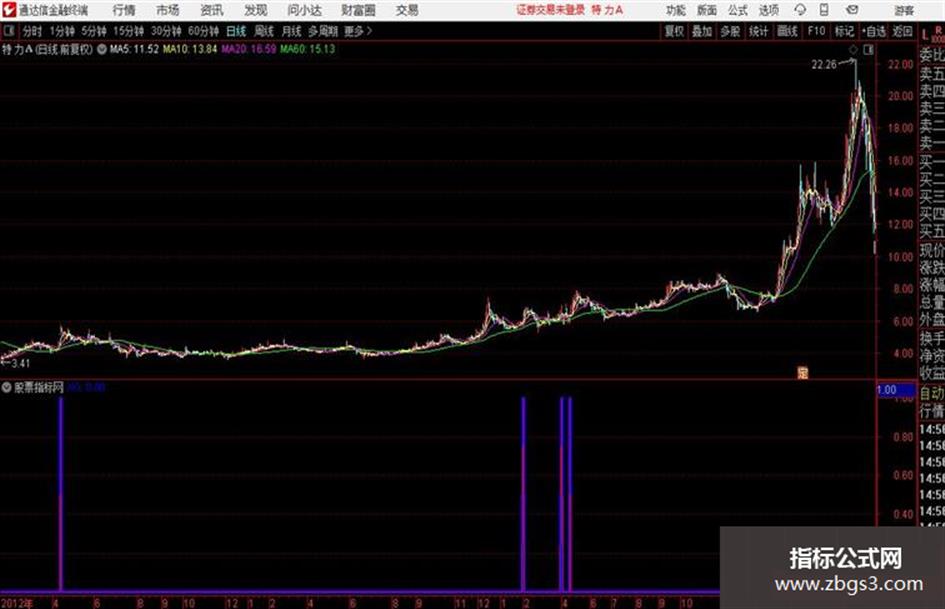Expand the 更多 period options

tap(357, 31)
